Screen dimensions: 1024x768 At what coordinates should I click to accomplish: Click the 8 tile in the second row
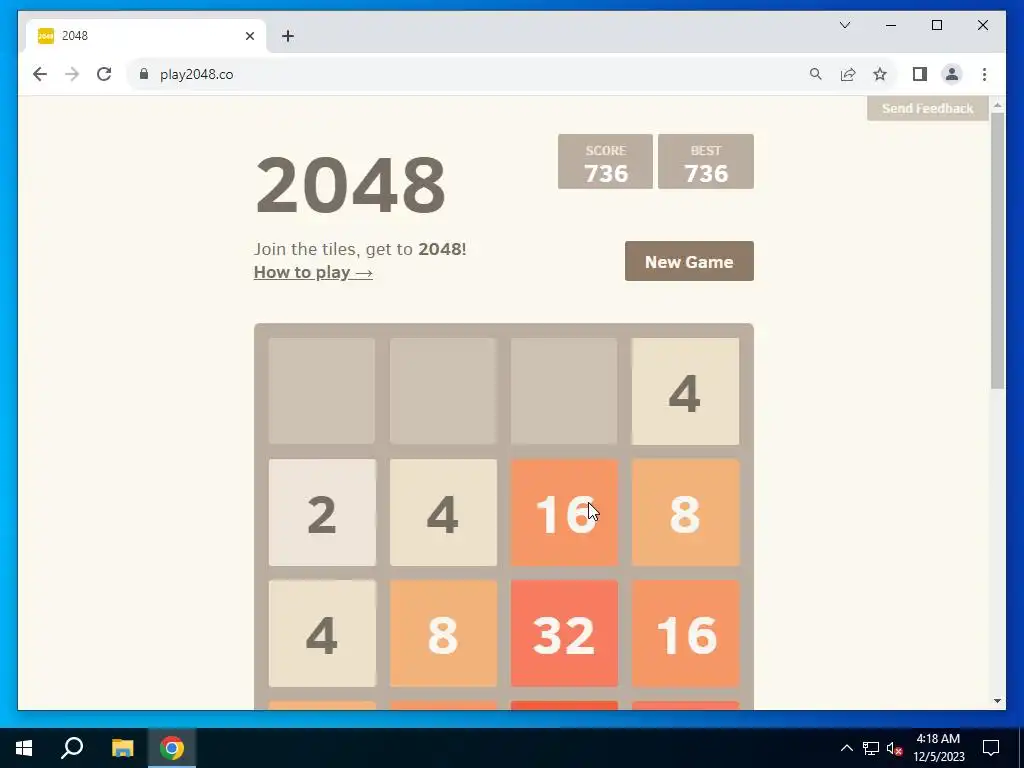pos(685,513)
